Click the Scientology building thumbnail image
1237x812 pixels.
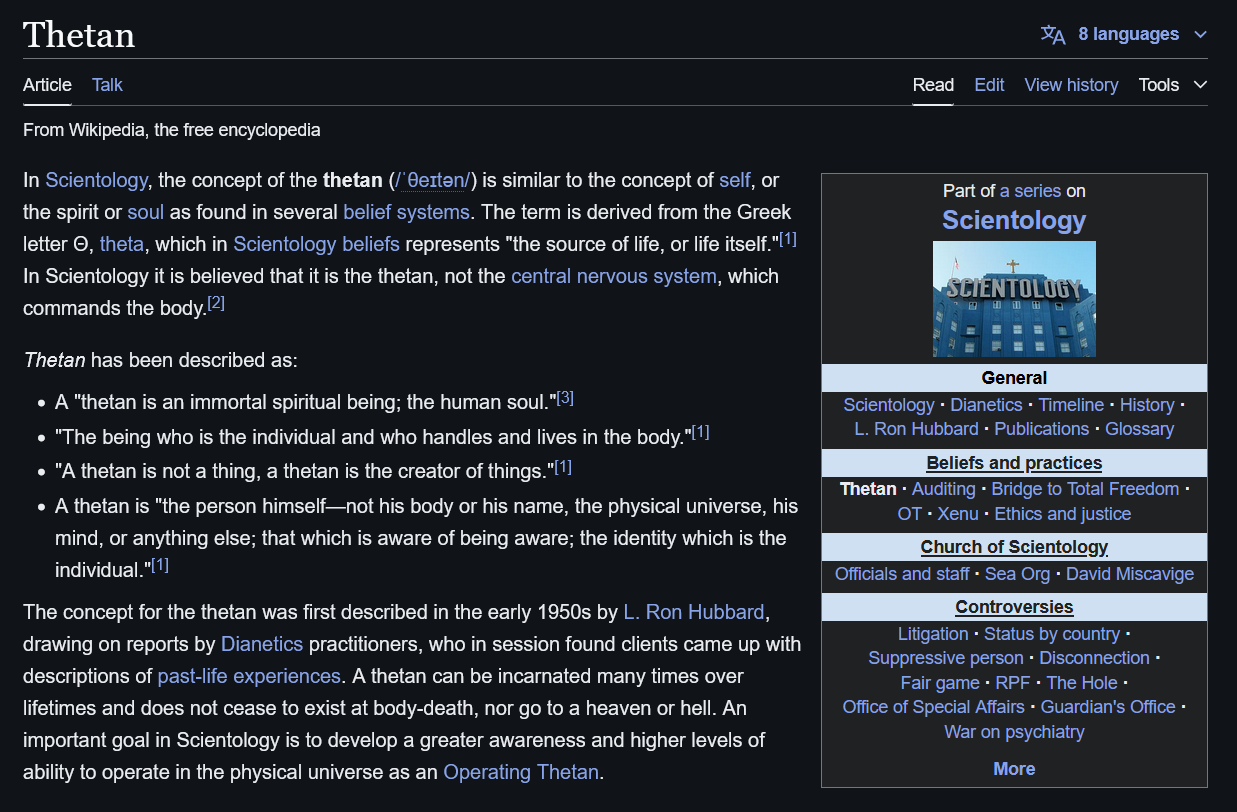(x=1014, y=299)
